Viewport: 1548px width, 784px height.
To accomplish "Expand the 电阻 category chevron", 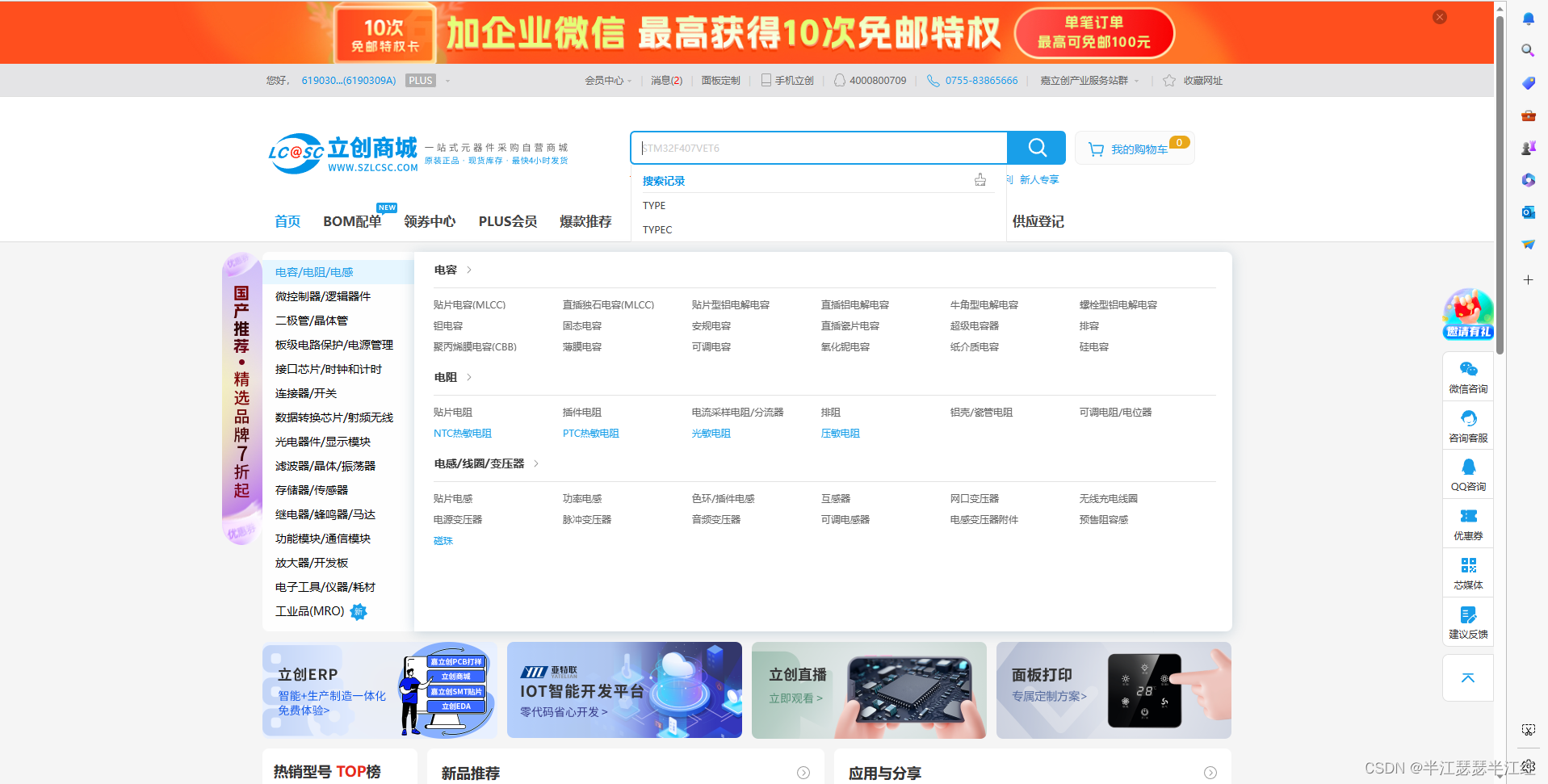I will tap(468, 377).
